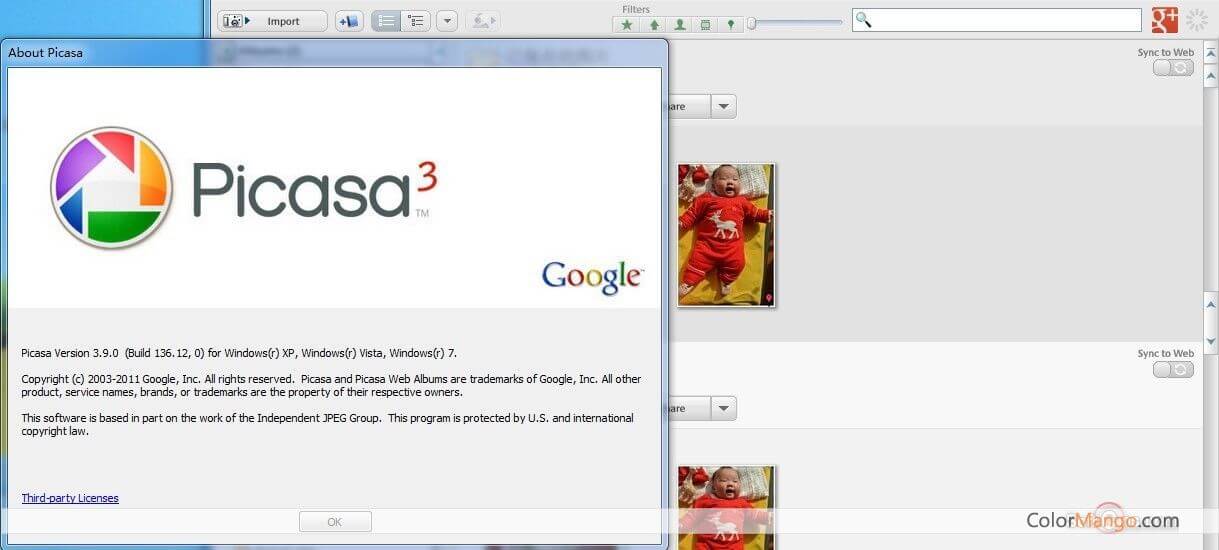Filter to show movies only
The height and width of the screenshot is (550, 1219).
[706, 25]
